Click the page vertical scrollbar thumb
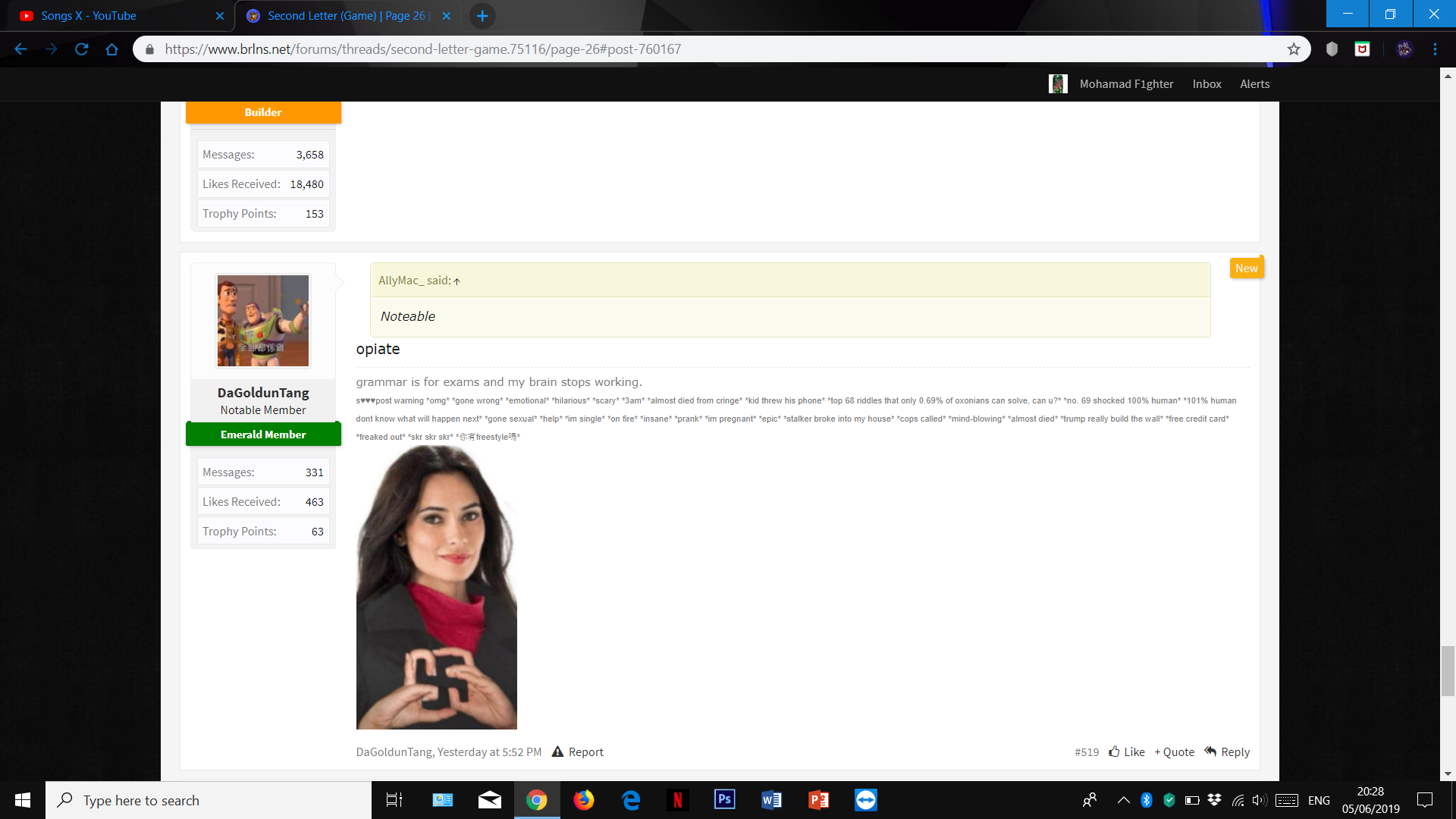1456x819 pixels. tap(1448, 671)
